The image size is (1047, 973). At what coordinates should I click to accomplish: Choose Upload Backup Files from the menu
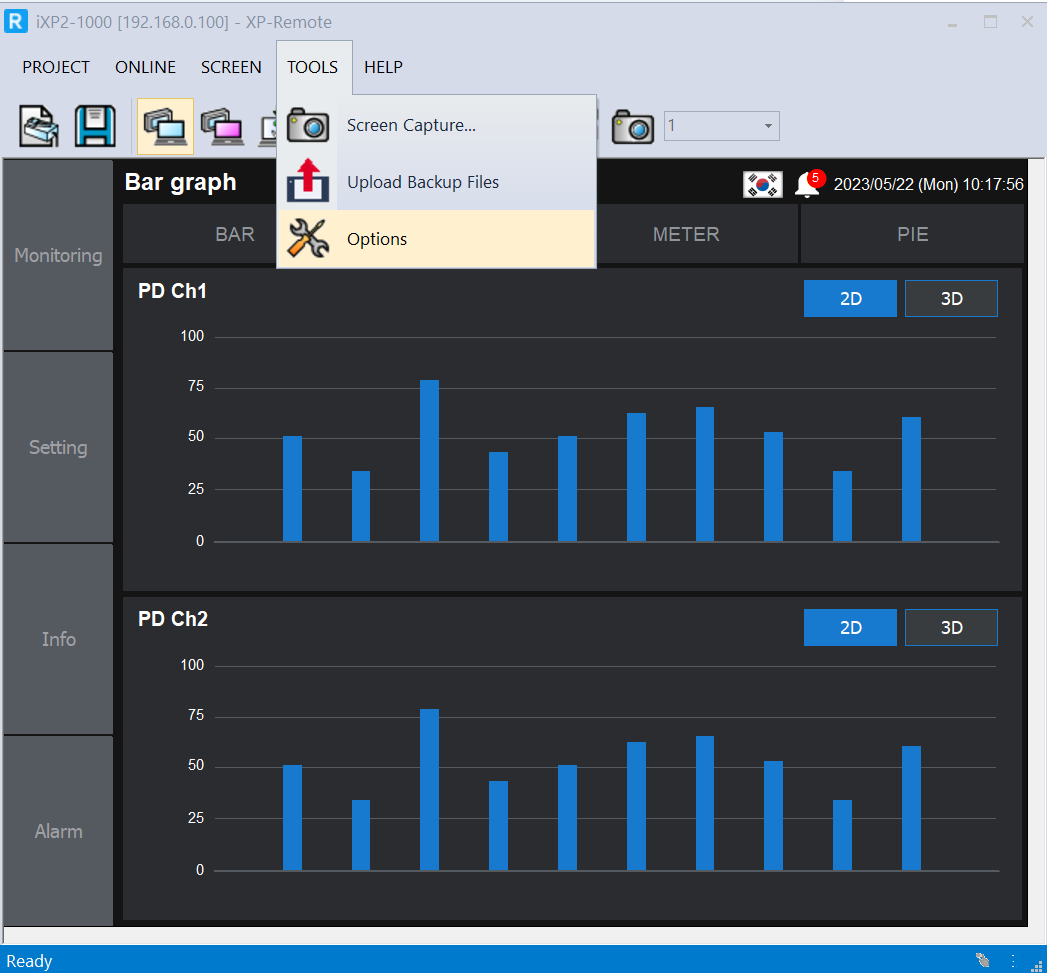point(422,182)
